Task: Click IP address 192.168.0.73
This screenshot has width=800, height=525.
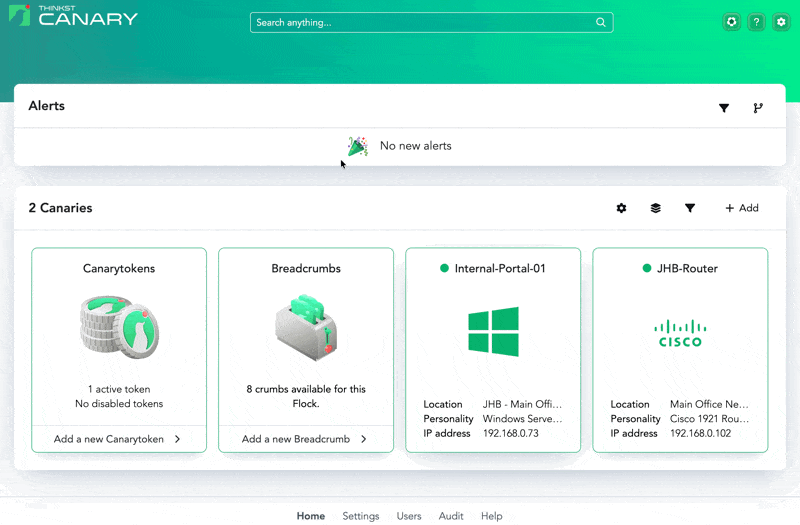Action: [x=511, y=433]
